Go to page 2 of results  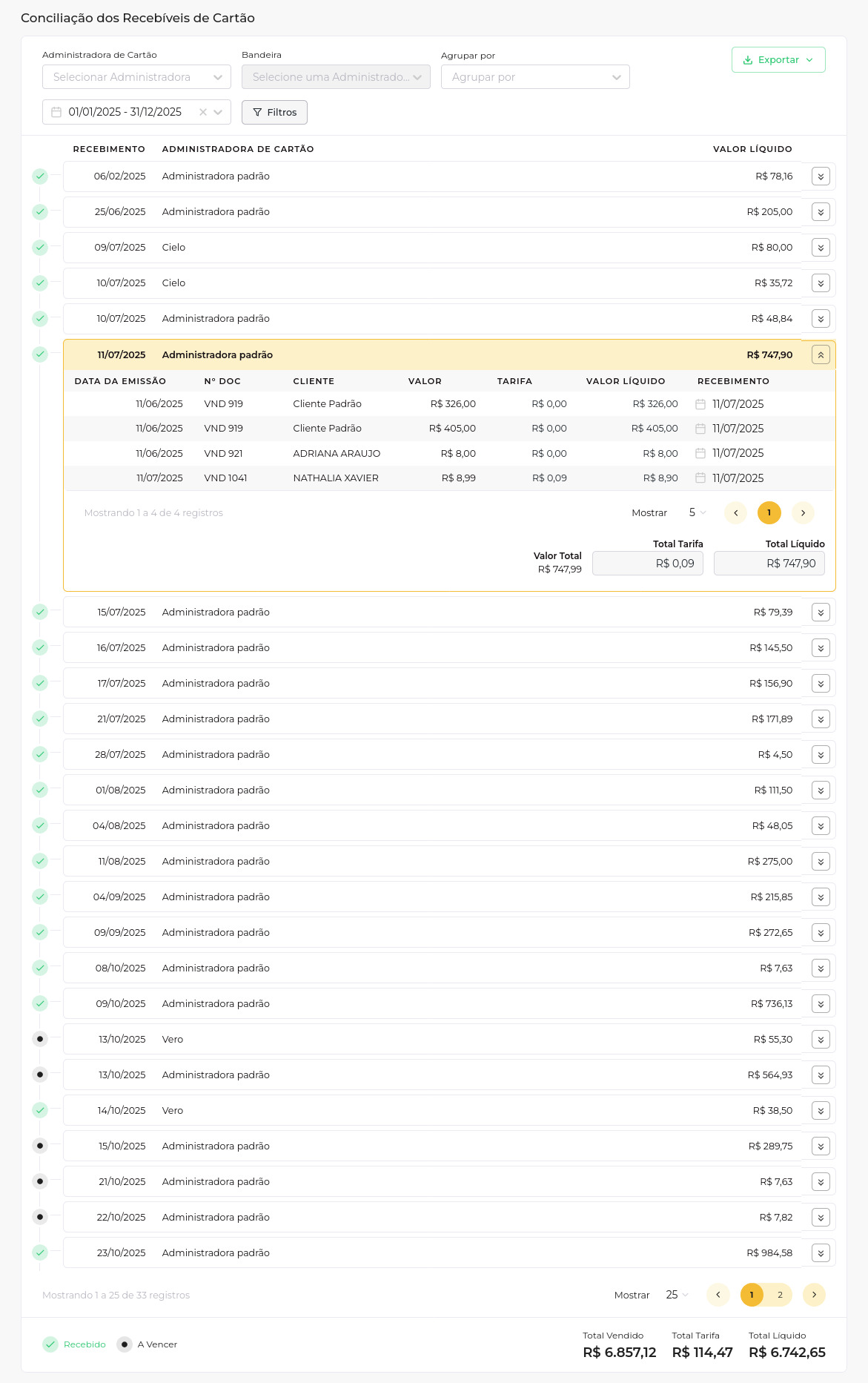(x=780, y=1295)
